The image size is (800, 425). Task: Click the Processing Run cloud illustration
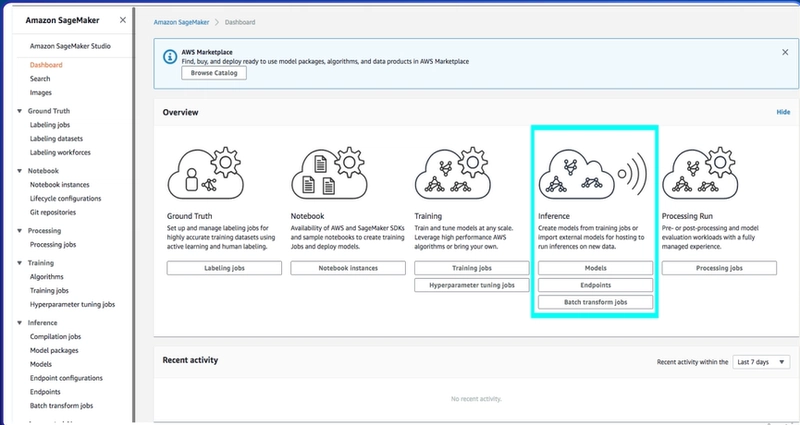click(701, 174)
